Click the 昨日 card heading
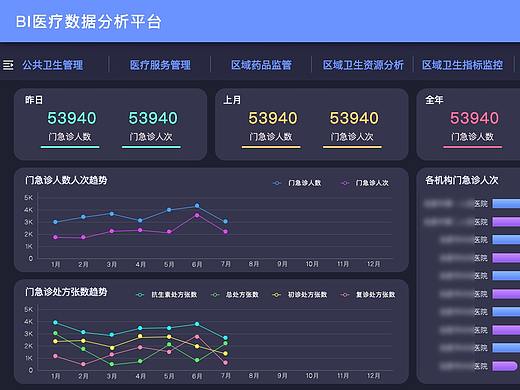The height and width of the screenshot is (390, 520). click(x=34, y=100)
